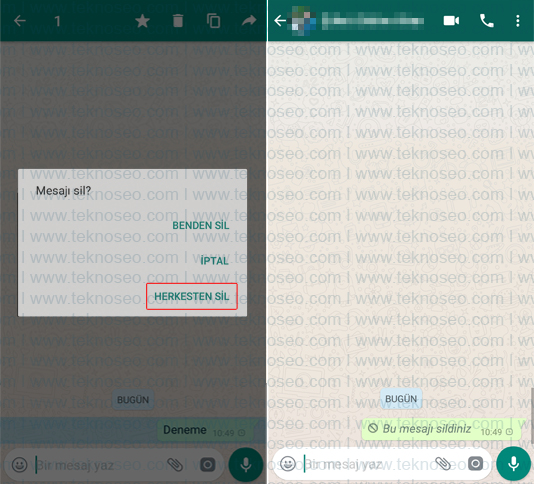Attach file via left paperclip icon

click(175, 465)
